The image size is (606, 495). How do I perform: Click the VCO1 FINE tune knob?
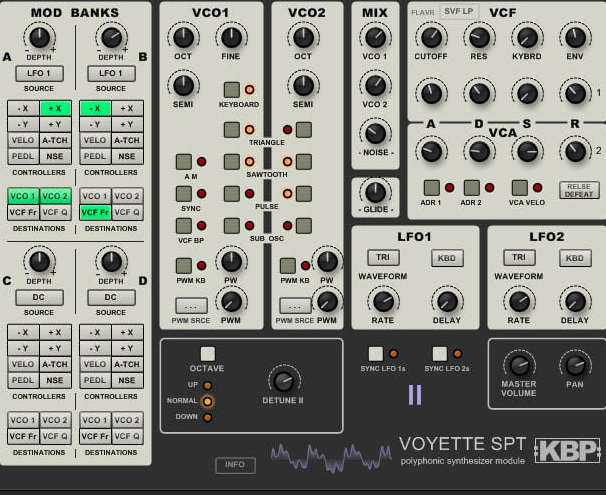(232, 37)
